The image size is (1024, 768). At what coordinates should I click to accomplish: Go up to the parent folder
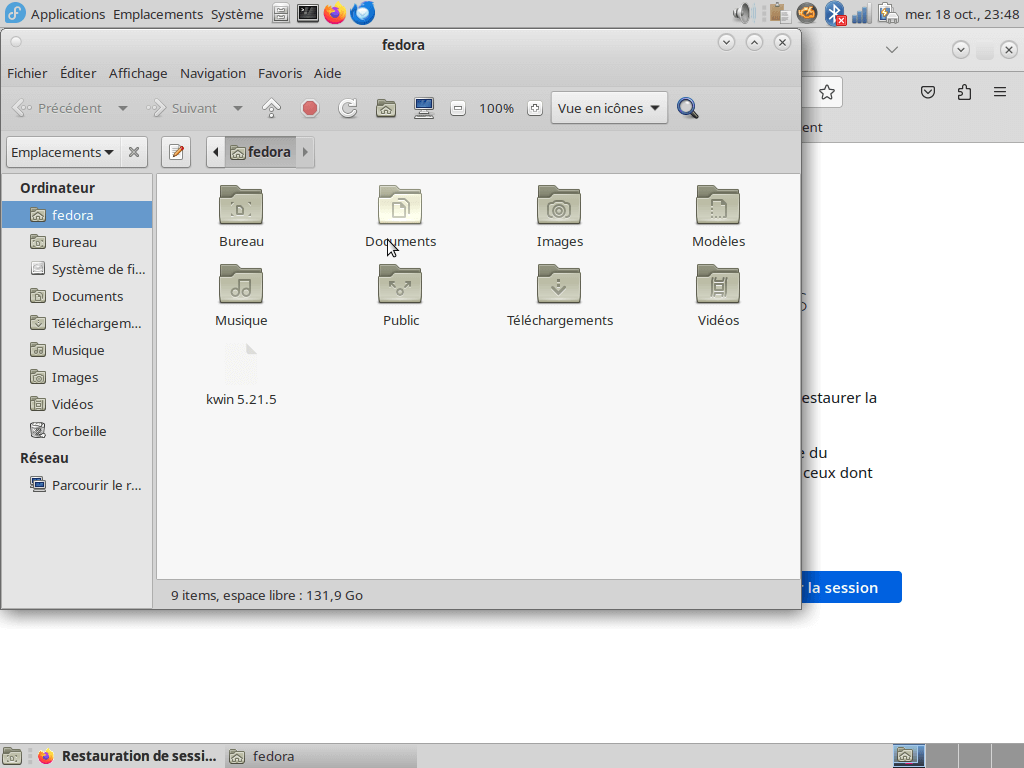[272, 108]
